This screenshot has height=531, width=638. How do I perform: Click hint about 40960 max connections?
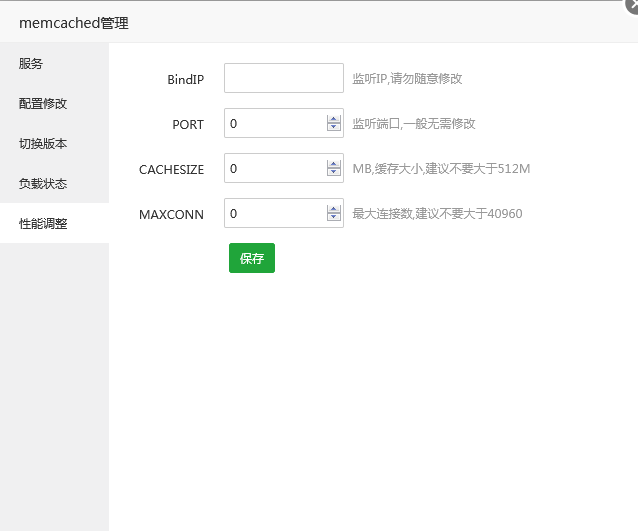[x=437, y=213]
